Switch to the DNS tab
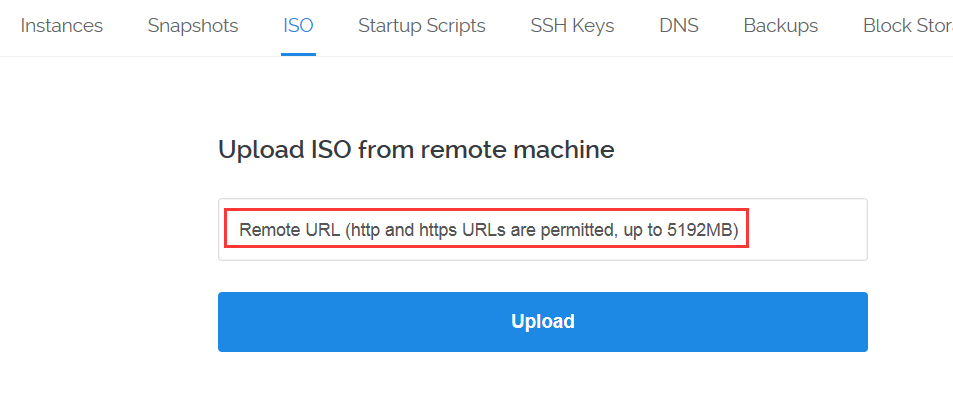This screenshot has height=412, width=953. (679, 26)
